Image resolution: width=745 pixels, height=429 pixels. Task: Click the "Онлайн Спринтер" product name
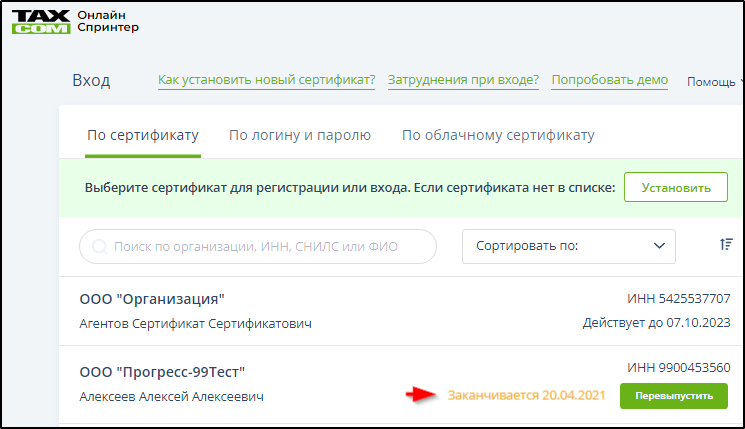107,22
